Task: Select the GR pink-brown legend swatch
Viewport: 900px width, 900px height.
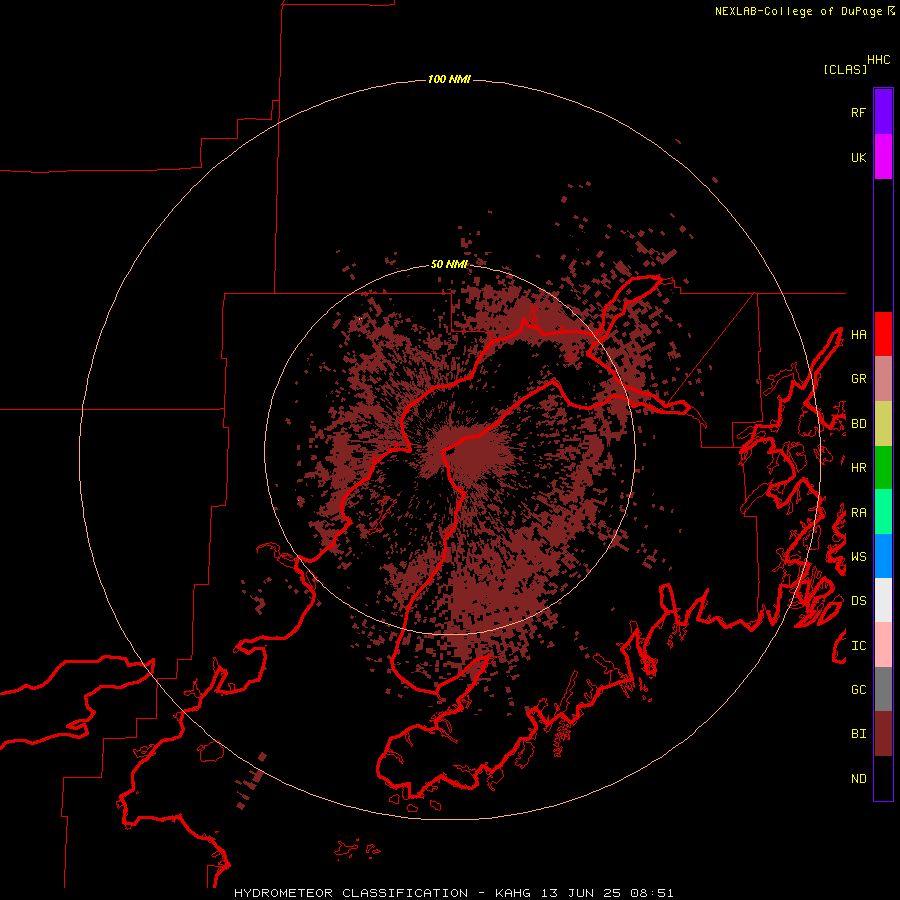Action: click(883, 379)
